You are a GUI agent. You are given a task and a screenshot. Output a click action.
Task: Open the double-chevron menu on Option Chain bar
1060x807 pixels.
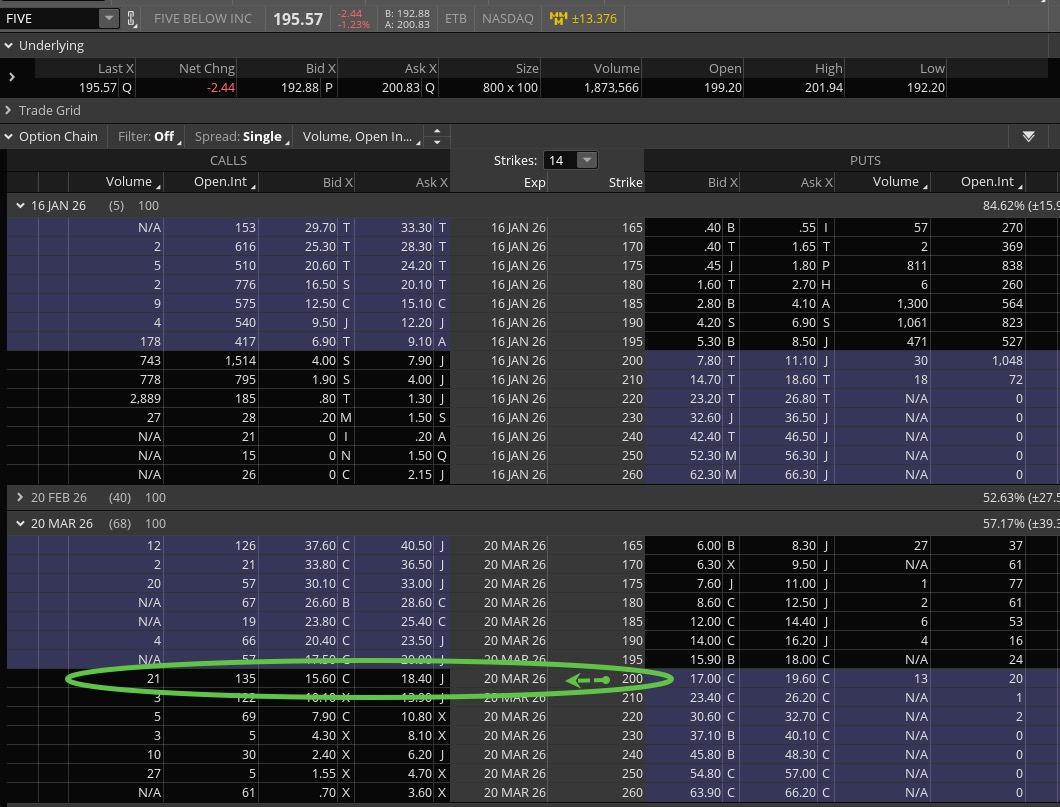coord(1028,137)
